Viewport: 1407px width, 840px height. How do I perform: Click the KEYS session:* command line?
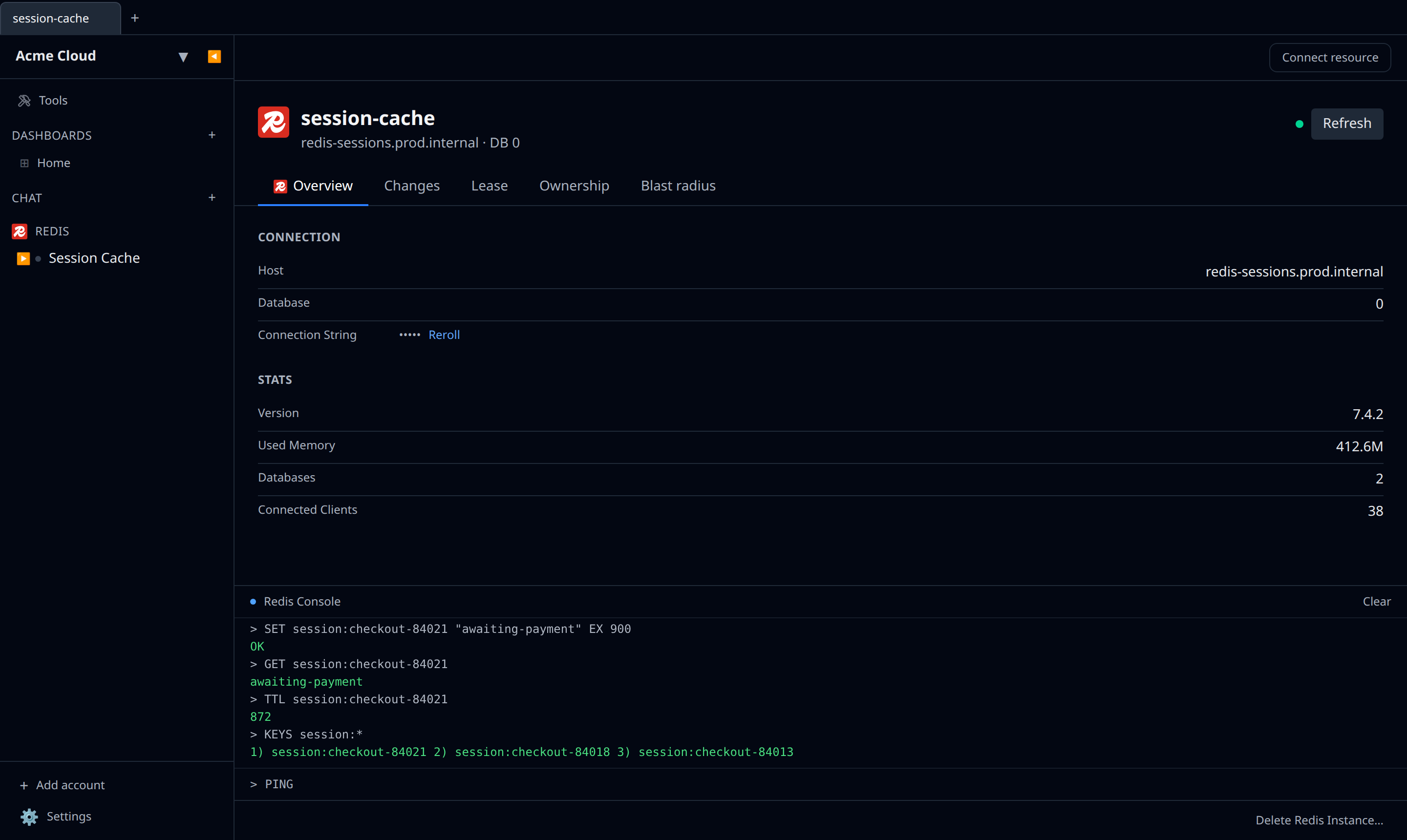(306, 734)
